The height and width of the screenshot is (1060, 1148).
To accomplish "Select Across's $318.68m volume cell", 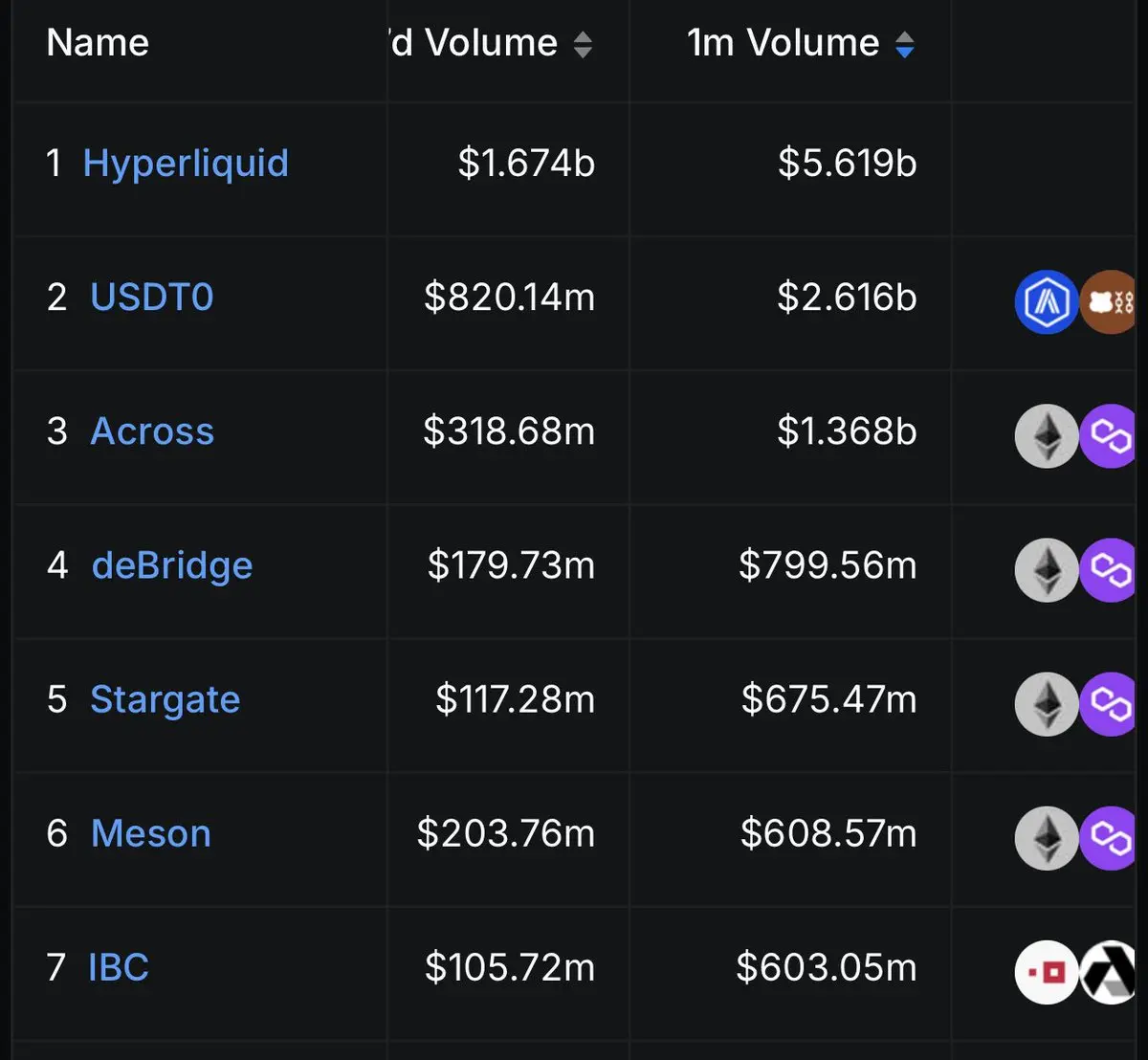I will click(510, 431).
